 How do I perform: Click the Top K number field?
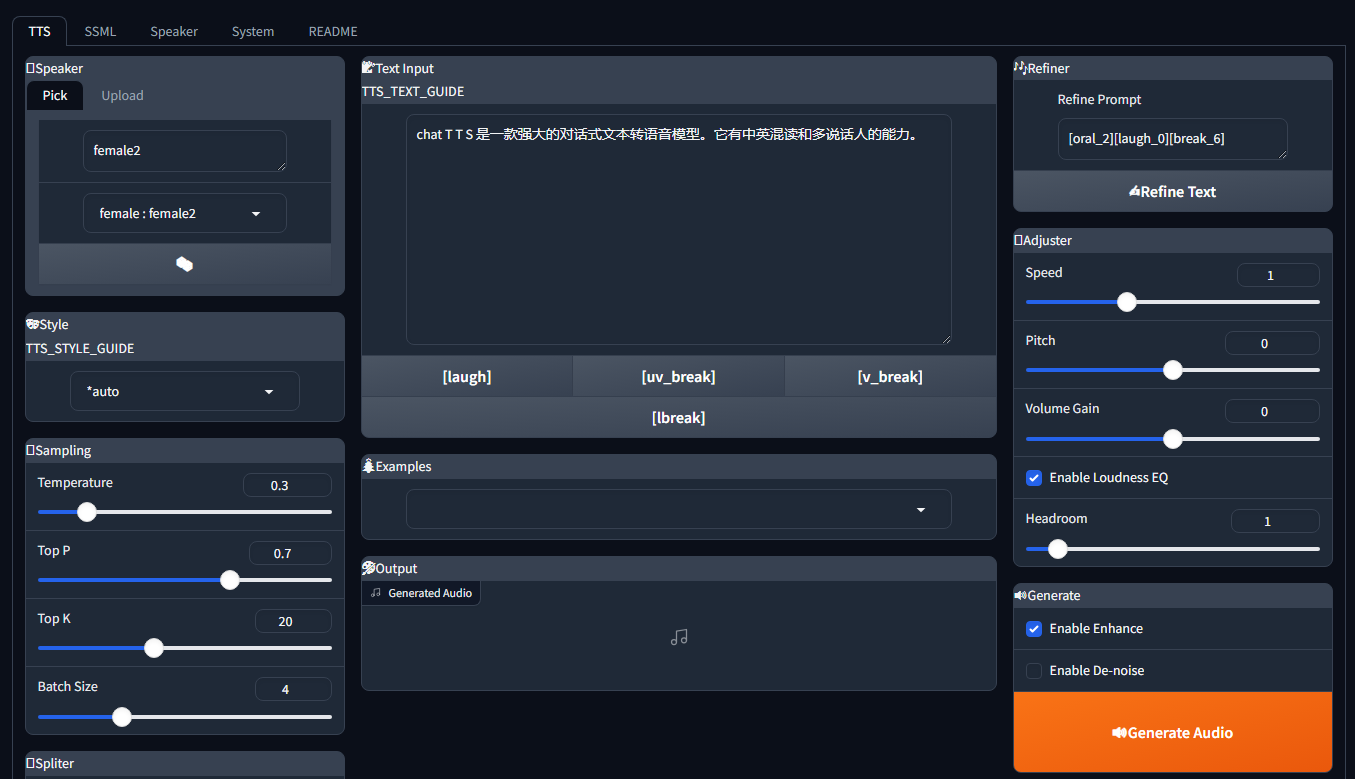click(x=293, y=621)
